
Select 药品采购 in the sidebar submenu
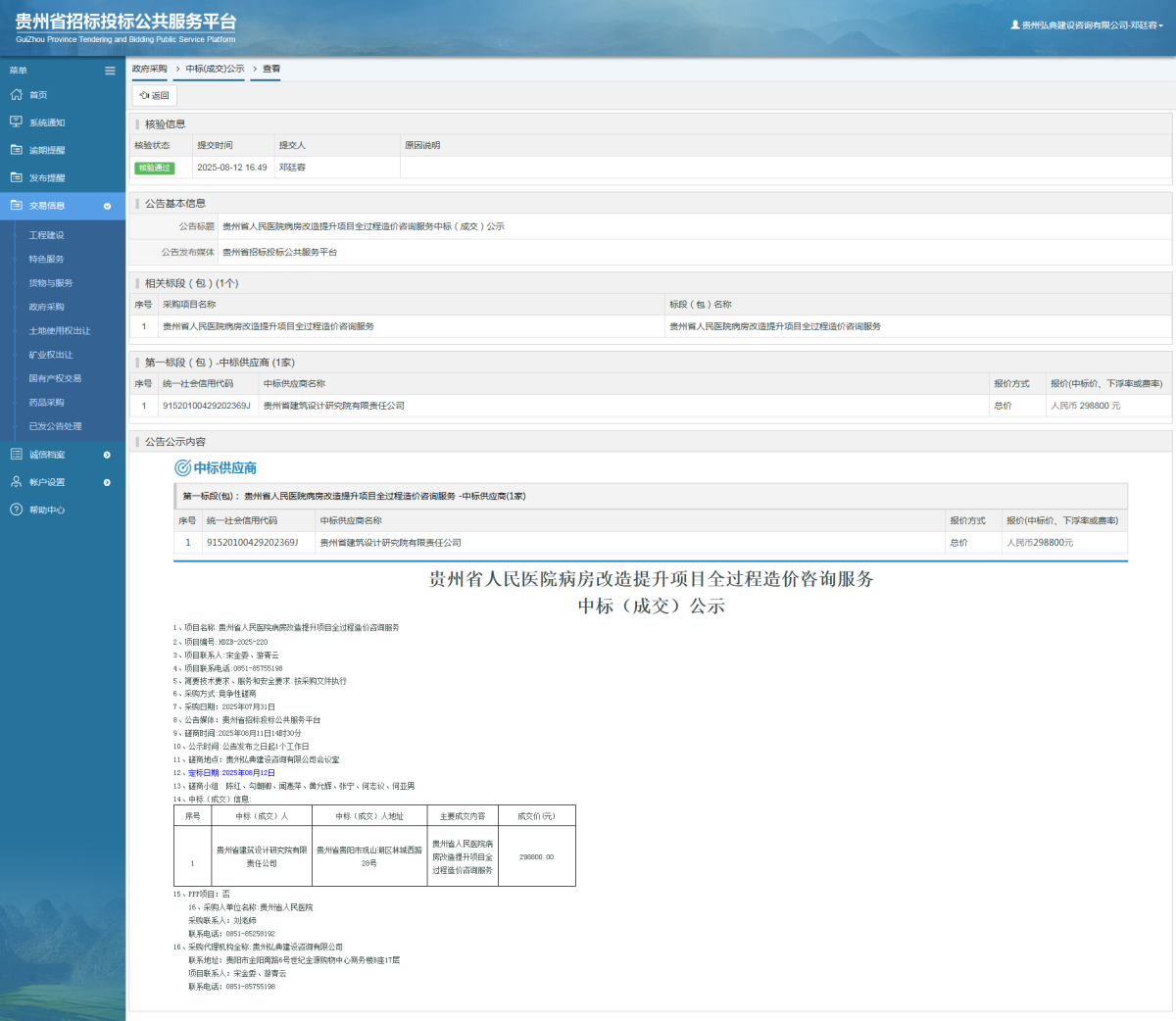click(46, 403)
